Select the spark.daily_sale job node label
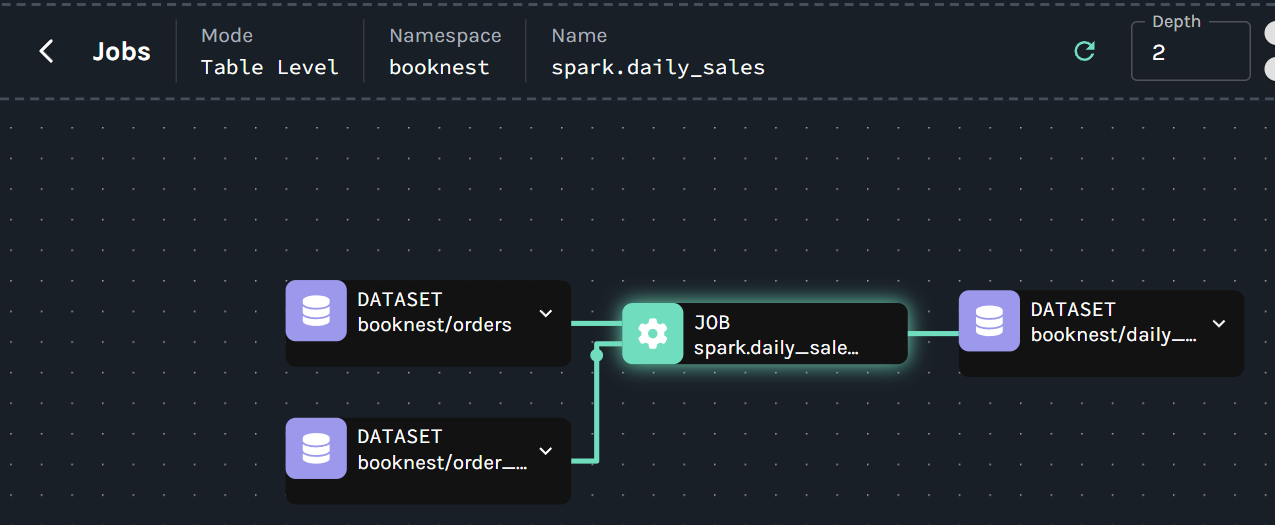Viewport: 1275px width, 525px height. (777, 348)
